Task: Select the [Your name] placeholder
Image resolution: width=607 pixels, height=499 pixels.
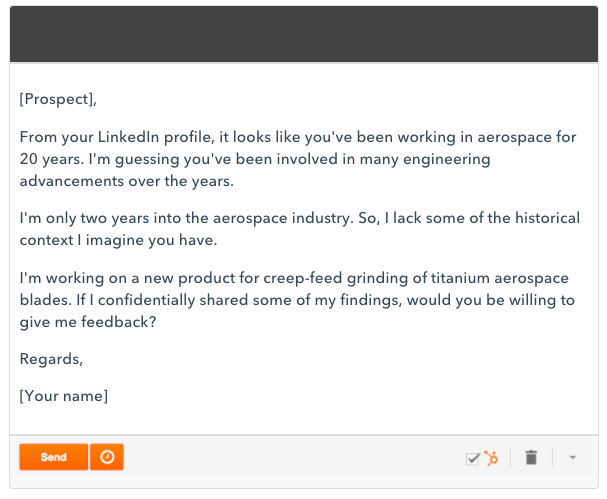Action: pos(63,396)
